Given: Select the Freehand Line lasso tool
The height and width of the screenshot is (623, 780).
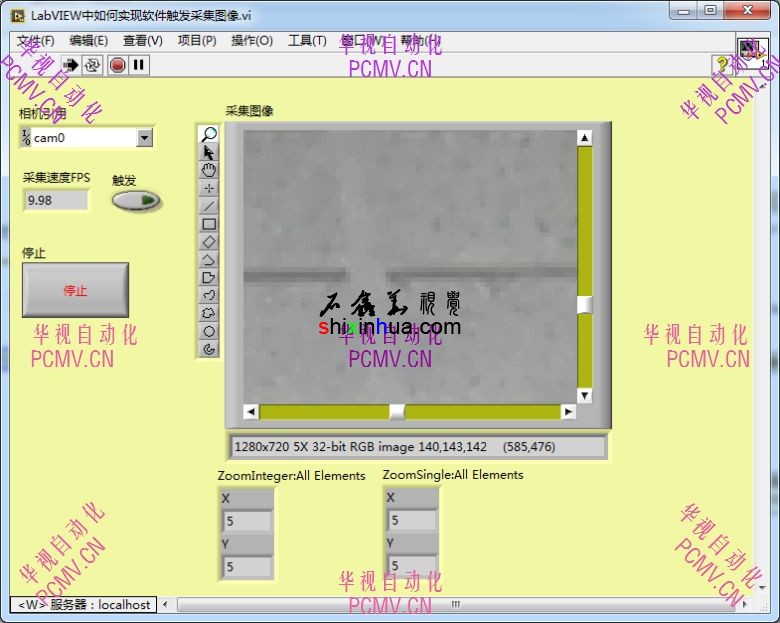Looking at the screenshot, I should 209,296.
